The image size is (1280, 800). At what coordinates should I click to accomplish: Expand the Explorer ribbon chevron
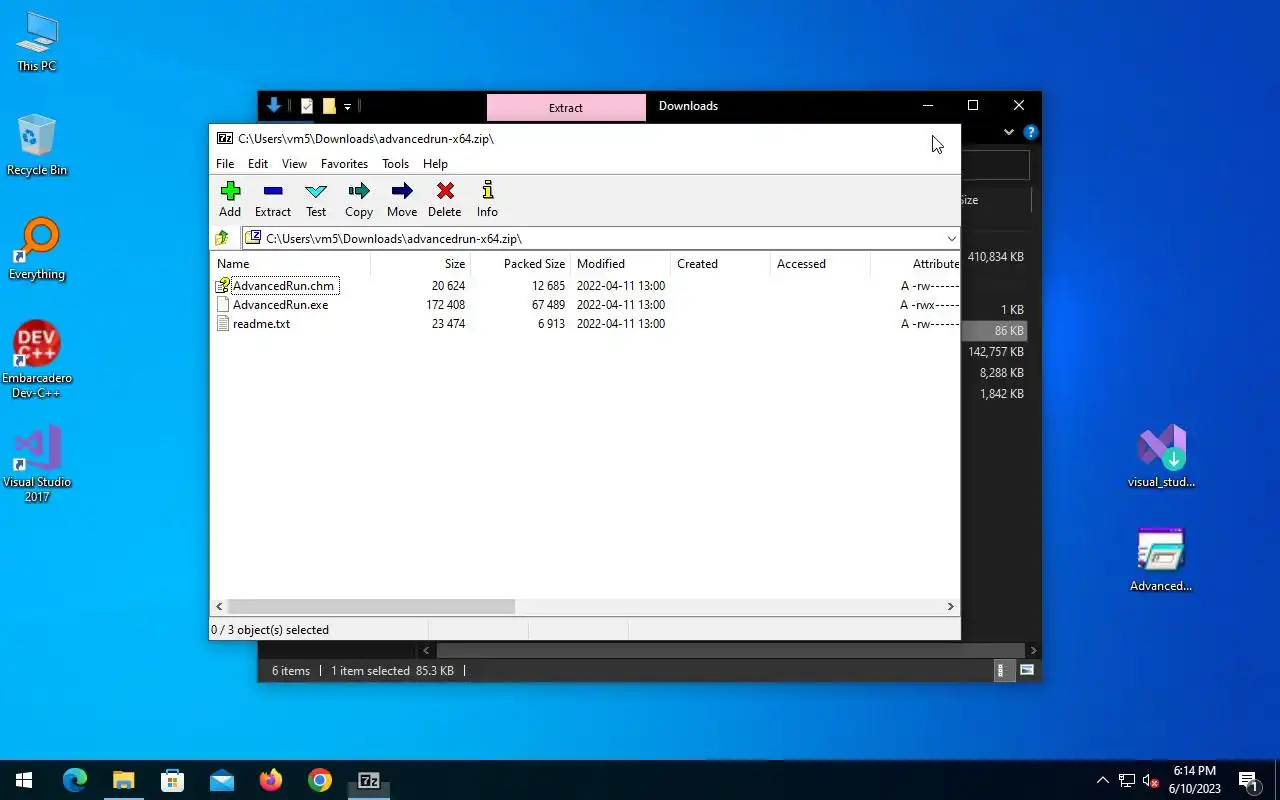pos(1008,132)
